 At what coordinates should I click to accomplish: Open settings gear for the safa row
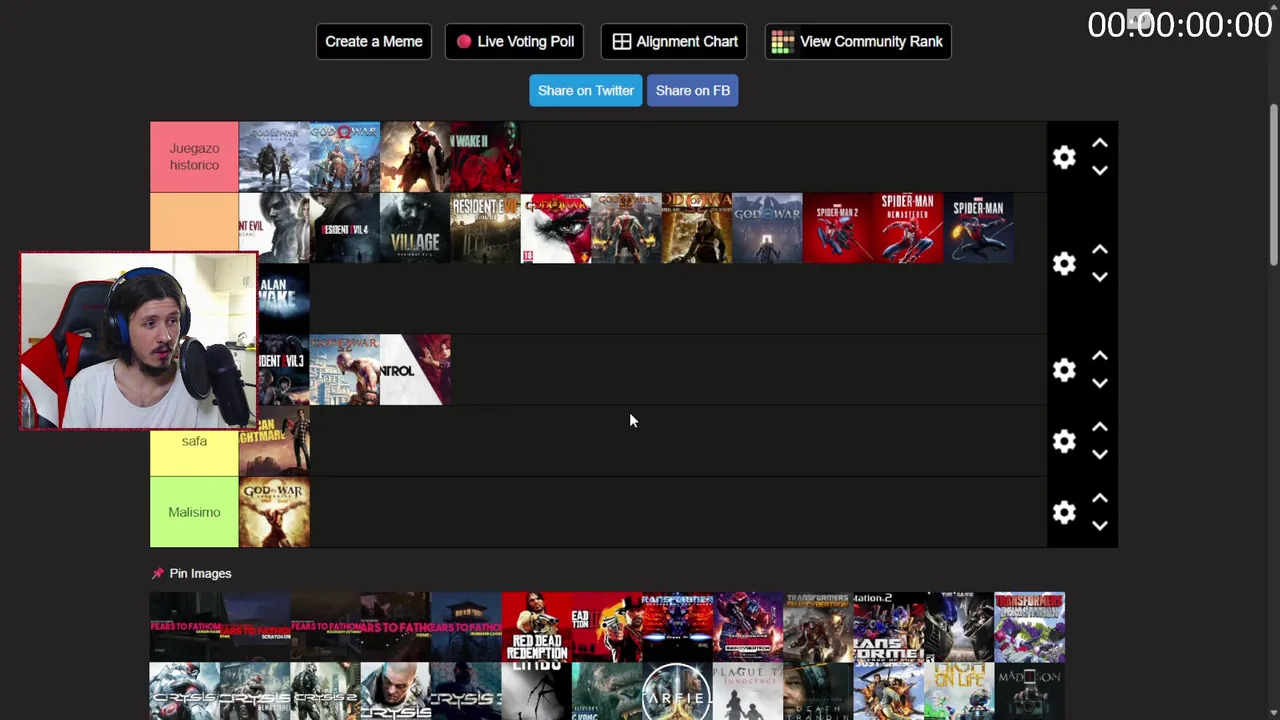click(1064, 441)
